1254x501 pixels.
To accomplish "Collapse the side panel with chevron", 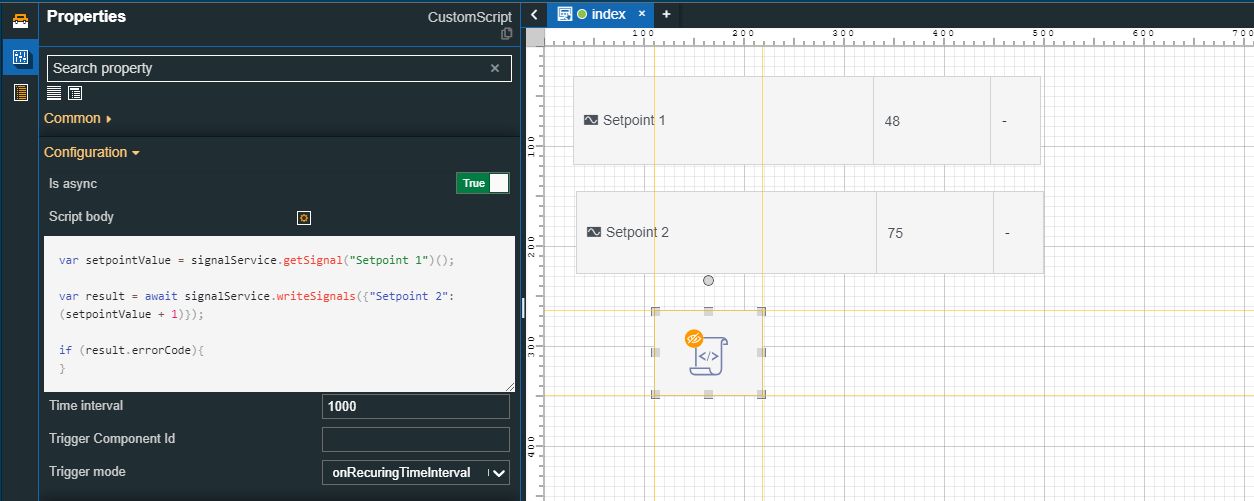I will 535,14.
